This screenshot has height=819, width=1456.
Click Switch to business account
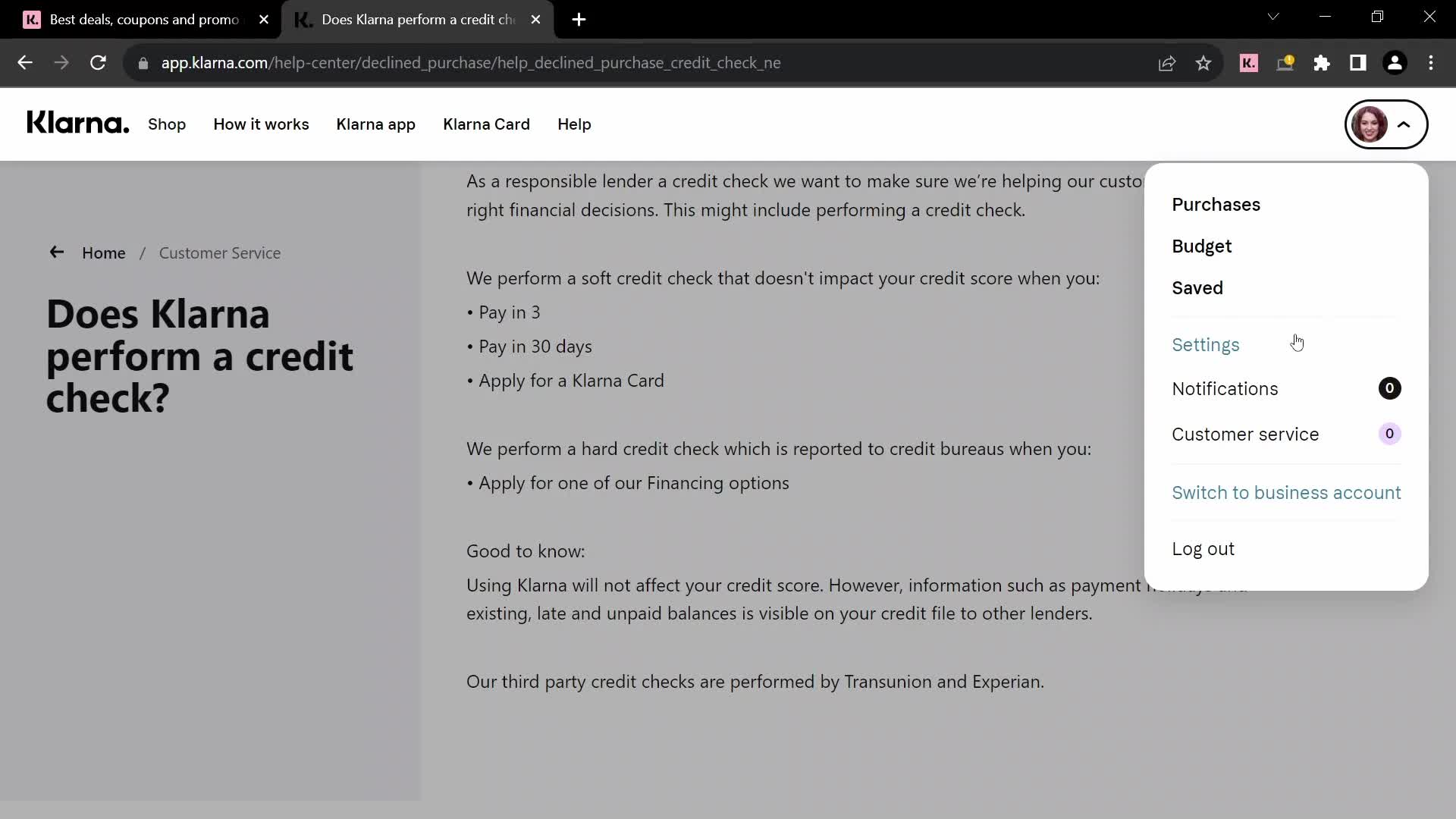[1286, 493]
